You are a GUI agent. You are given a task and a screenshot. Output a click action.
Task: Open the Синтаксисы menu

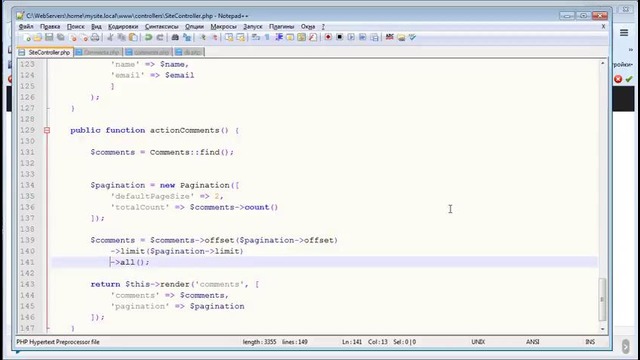pyautogui.click(x=162, y=27)
